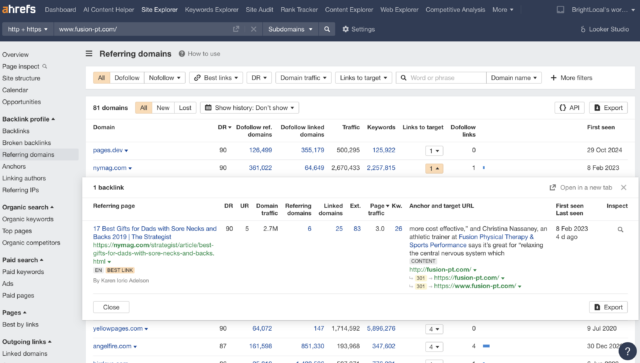This screenshot has height=363, width=640.
Task: Click Page inspect search icon in sidebar
Action: pos(44,67)
